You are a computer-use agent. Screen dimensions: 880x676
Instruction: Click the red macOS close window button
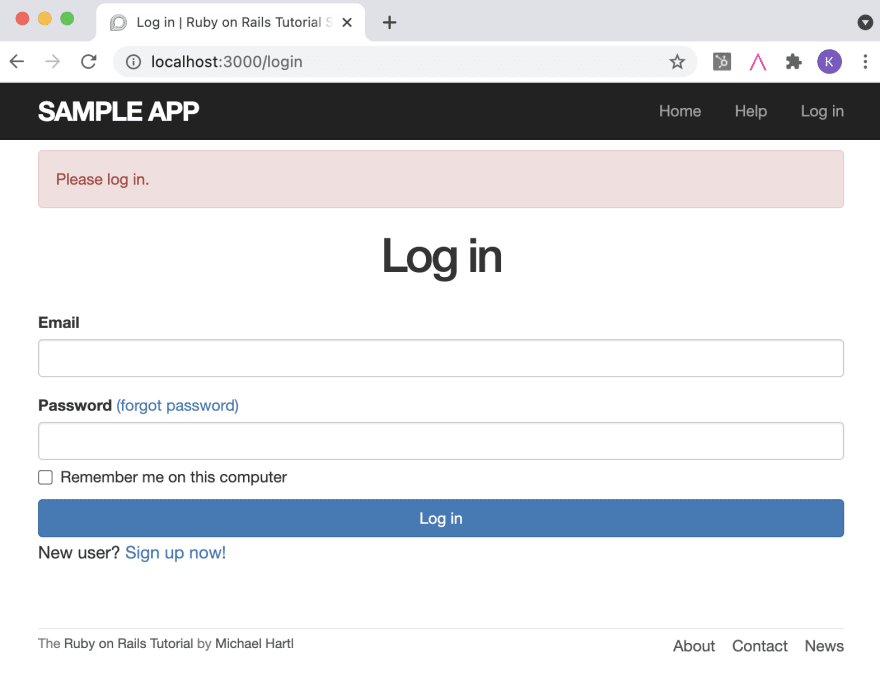[x=22, y=19]
